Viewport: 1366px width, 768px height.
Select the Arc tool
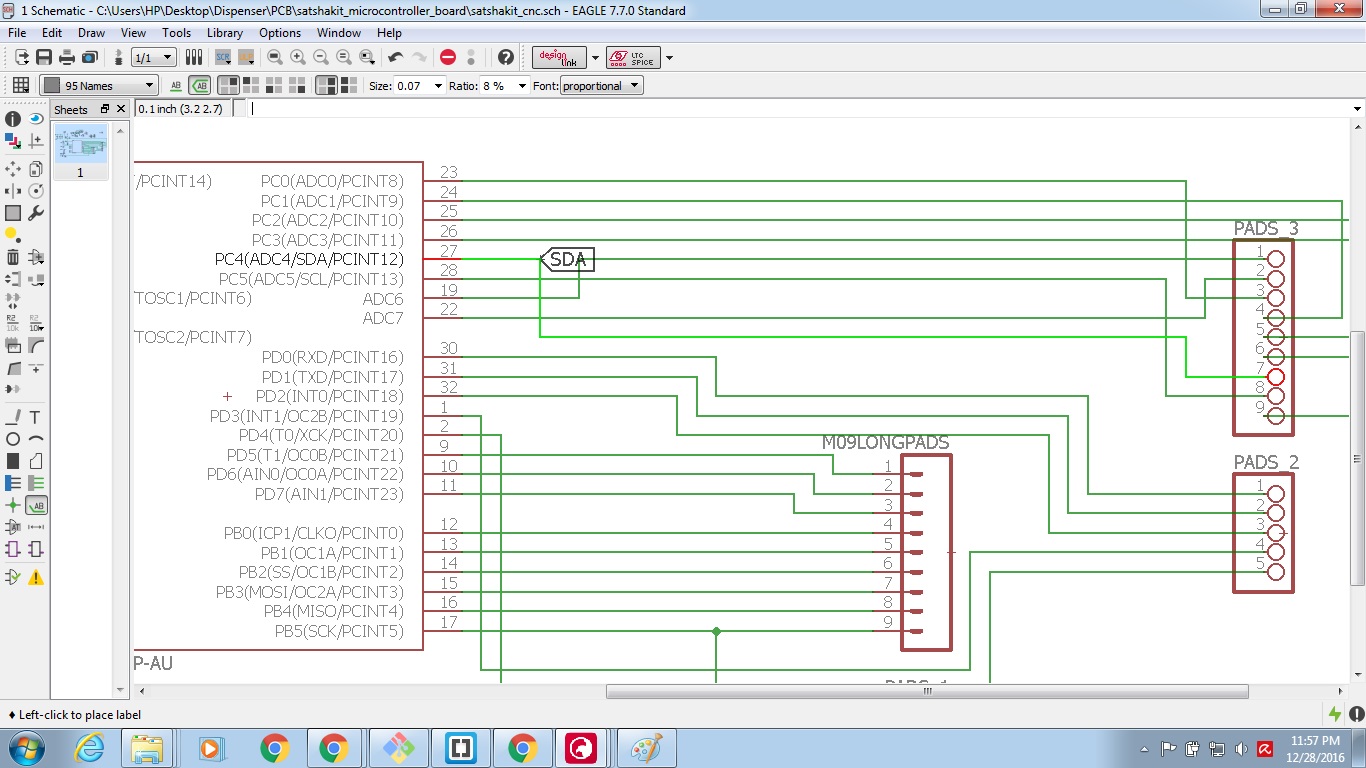coord(36,439)
